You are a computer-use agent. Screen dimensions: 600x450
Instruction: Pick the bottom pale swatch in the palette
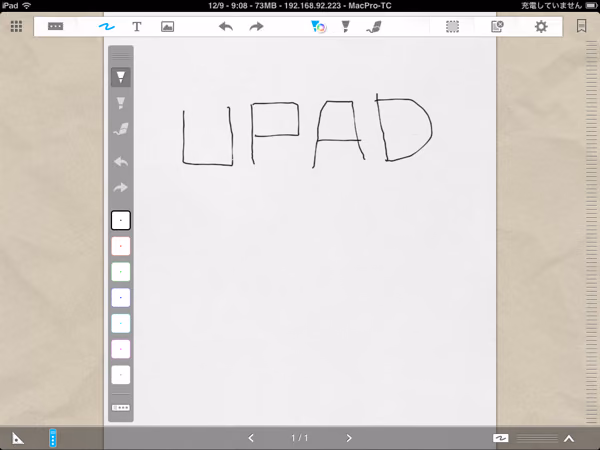pos(121,375)
